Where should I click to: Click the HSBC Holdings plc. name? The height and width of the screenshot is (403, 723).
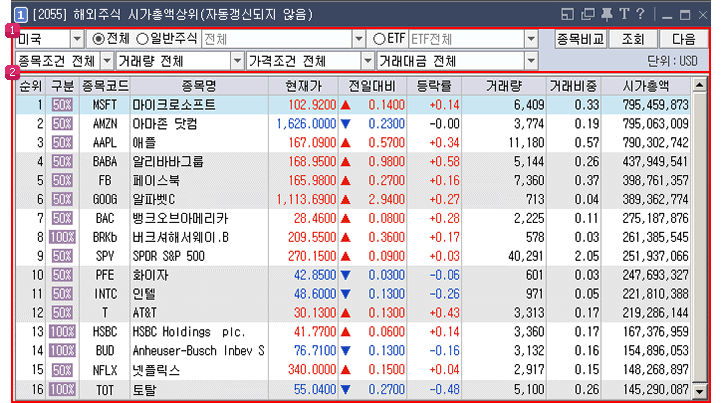click(x=189, y=332)
